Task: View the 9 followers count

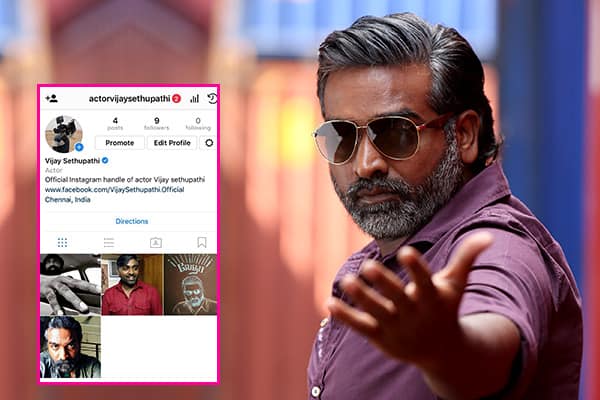Action: click(155, 123)
